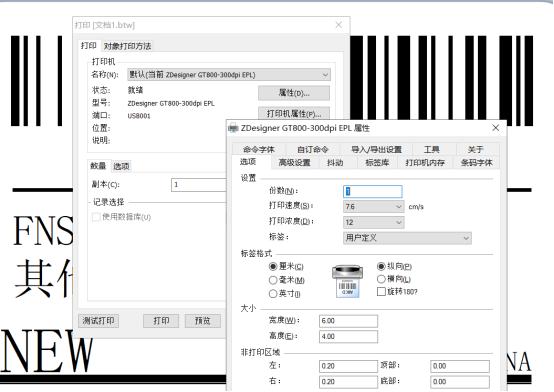
Task: Open the 打印速度 speed dropdown
Action: coord(373,206)
